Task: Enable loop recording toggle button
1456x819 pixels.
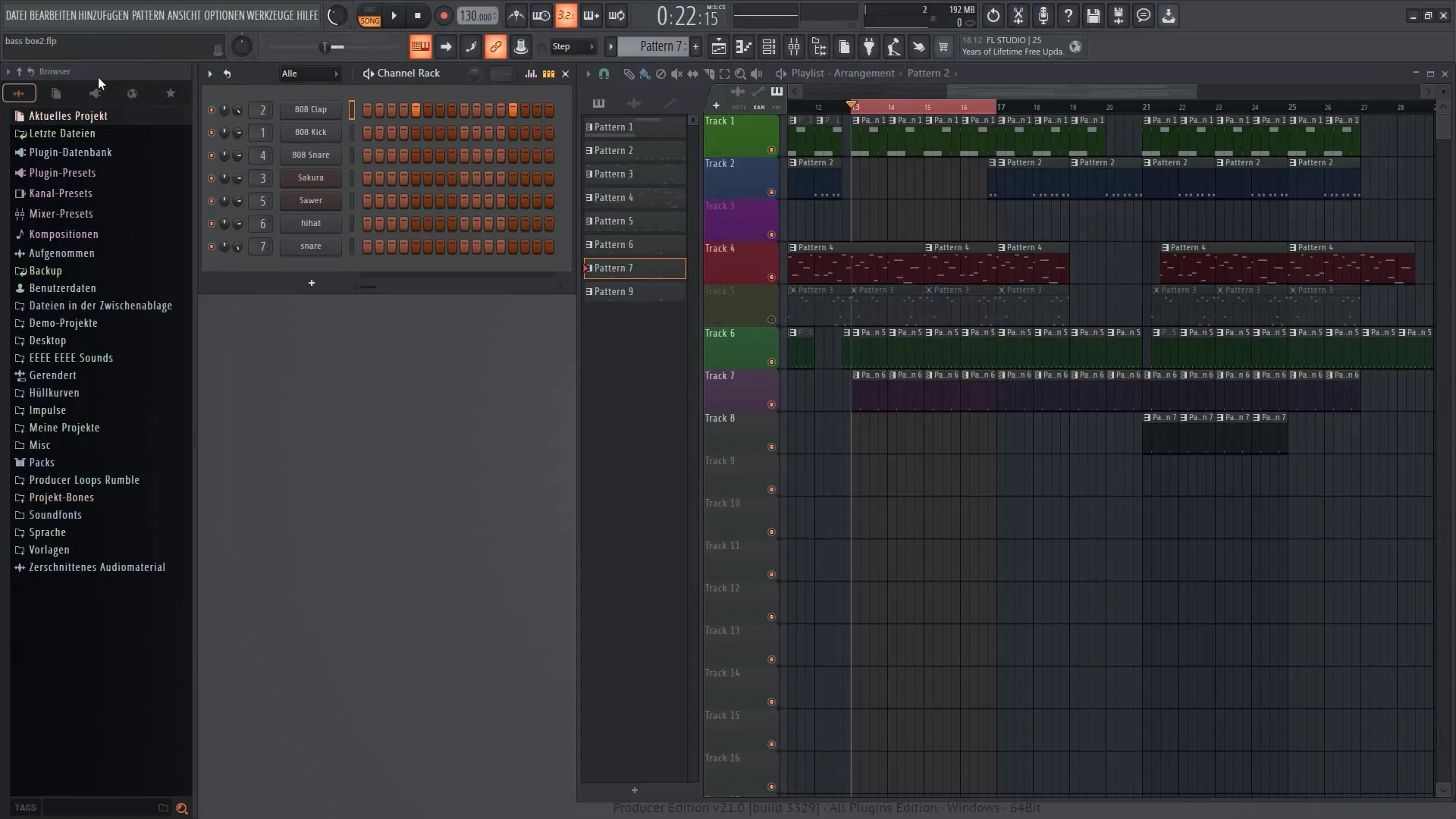Action: (618, 15)
